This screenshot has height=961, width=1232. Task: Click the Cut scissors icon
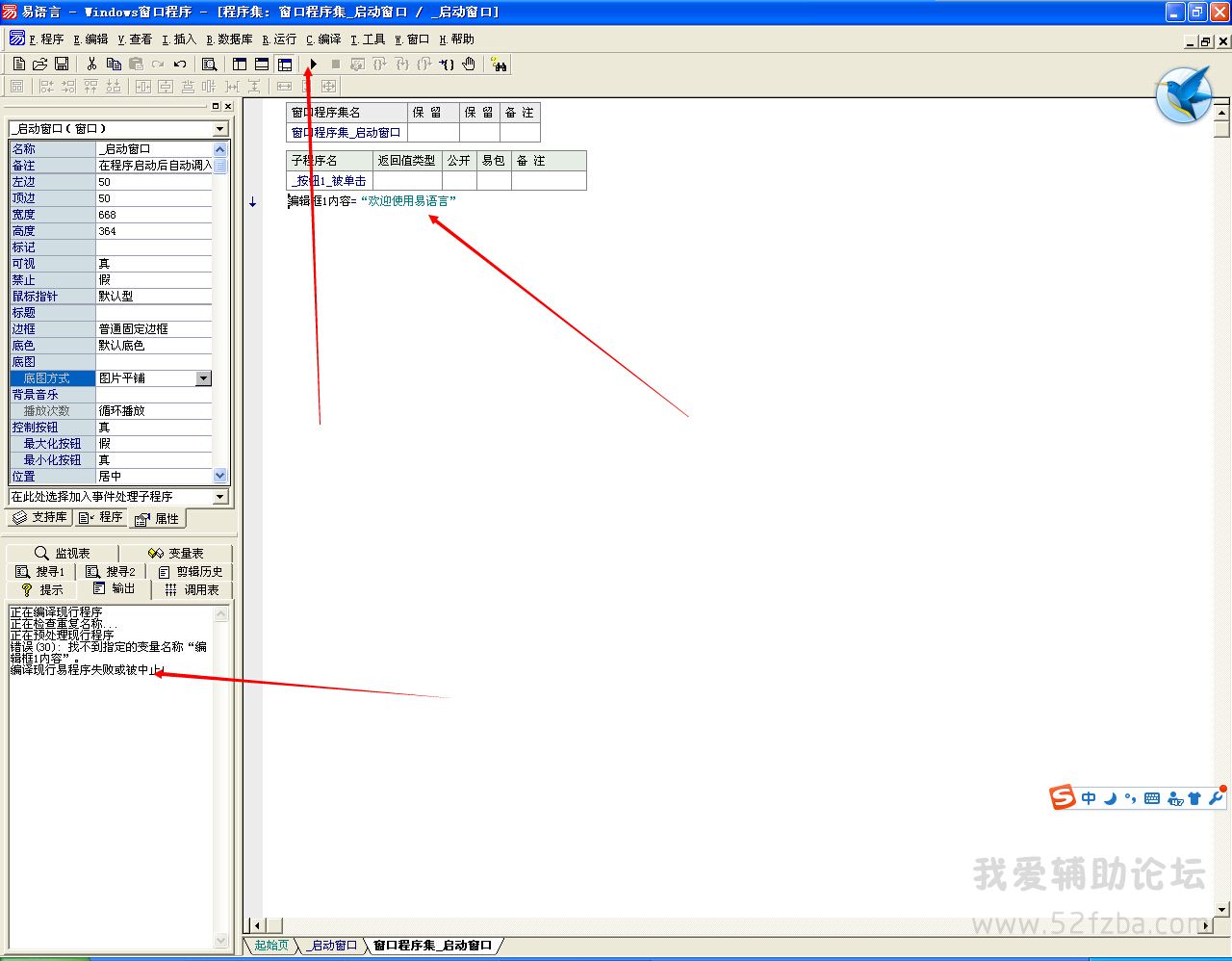tap(91, 64)
